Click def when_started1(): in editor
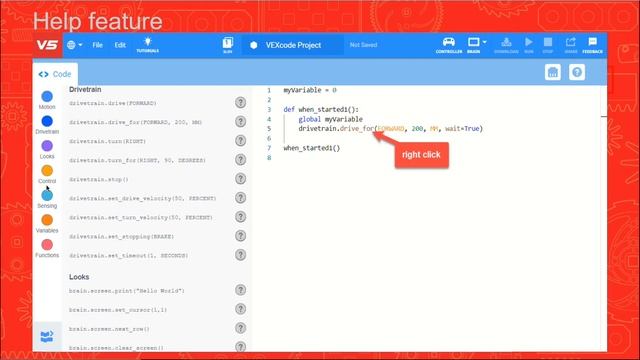640x360 pixels. 321,109
